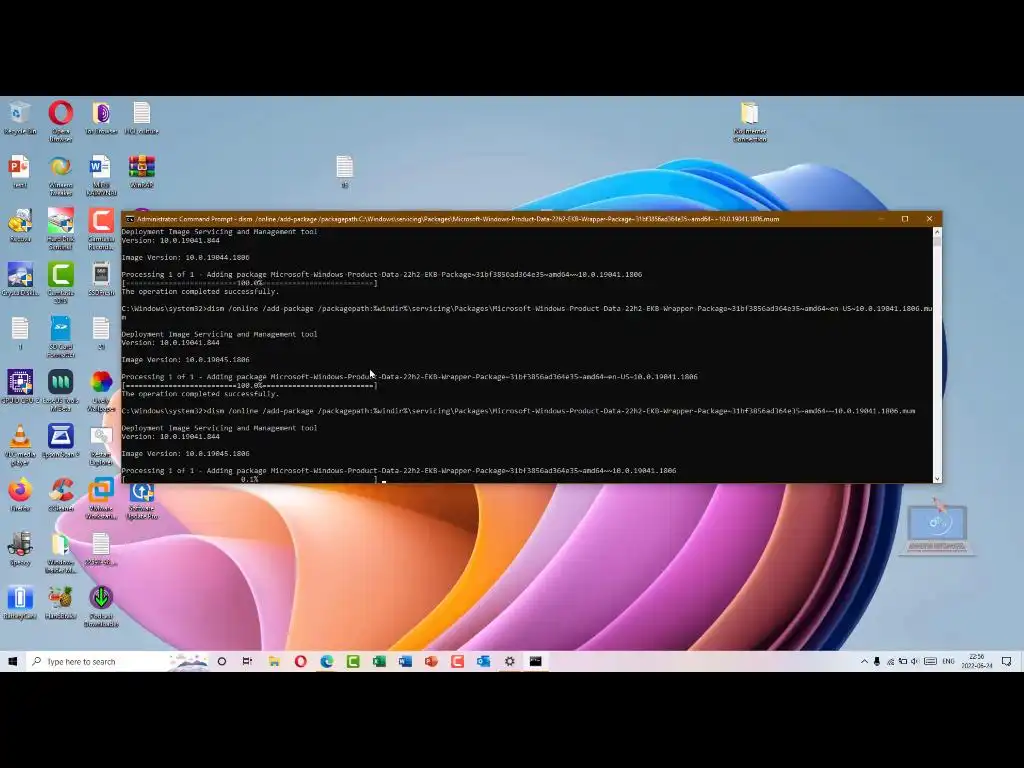Open VLC media player desktop icon
The height and width of the screenshot is (768, 1024).
pyautogui.click(x=20, y=444)
